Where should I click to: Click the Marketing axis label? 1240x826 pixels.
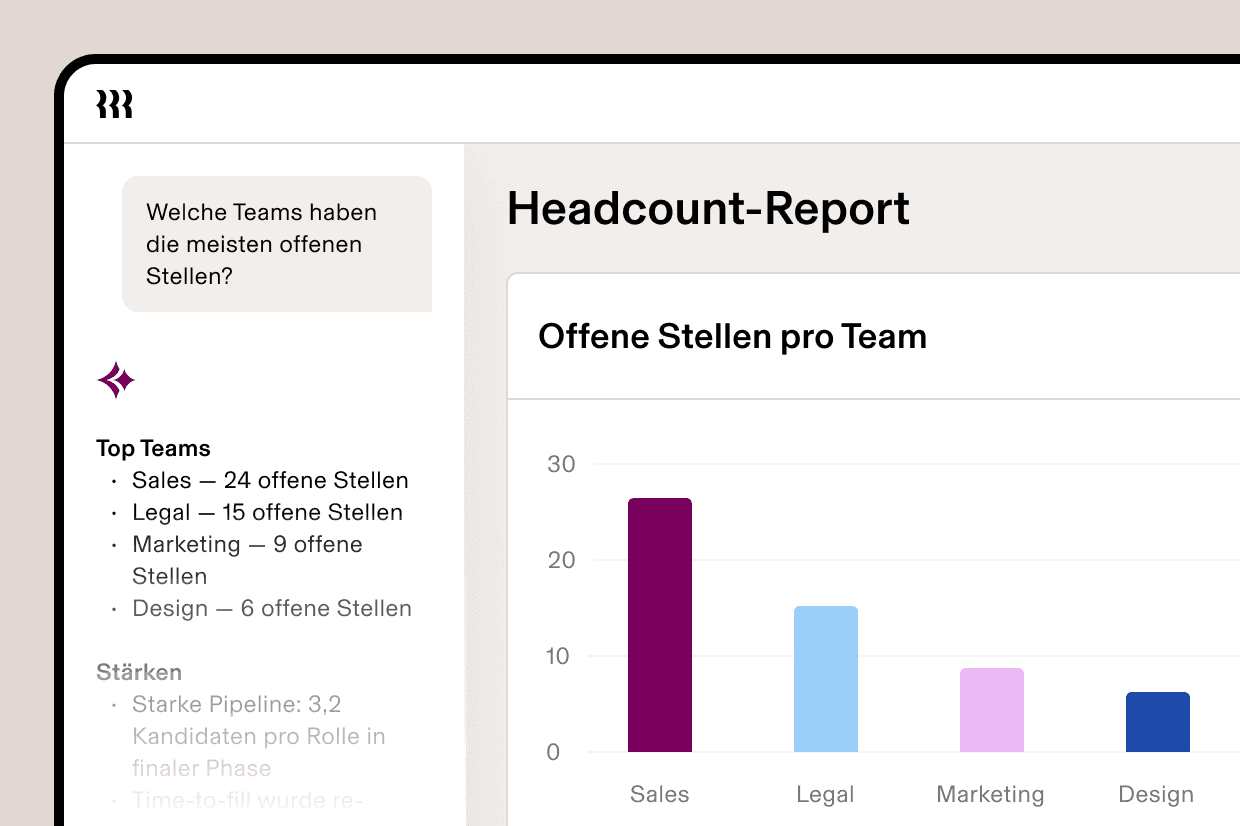(991, 795)
